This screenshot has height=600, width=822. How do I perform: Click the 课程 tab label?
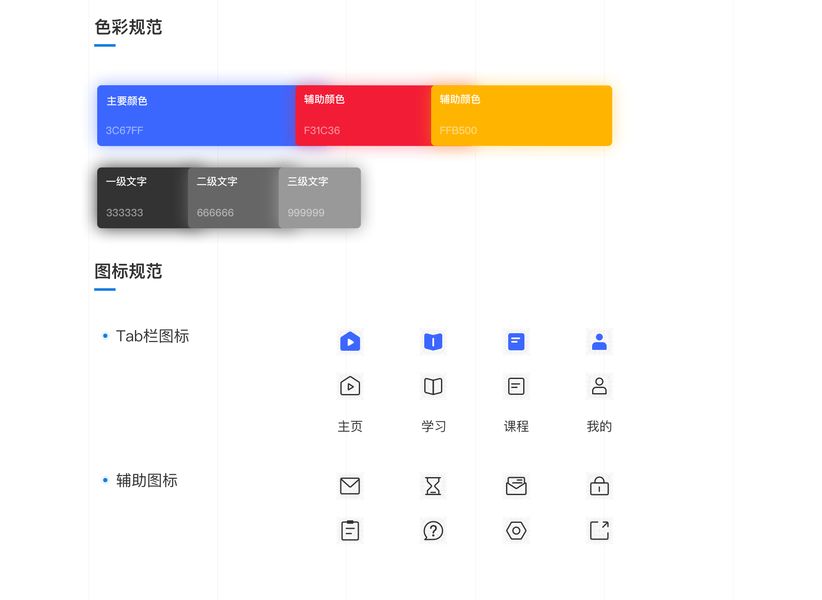click(516, 427)
